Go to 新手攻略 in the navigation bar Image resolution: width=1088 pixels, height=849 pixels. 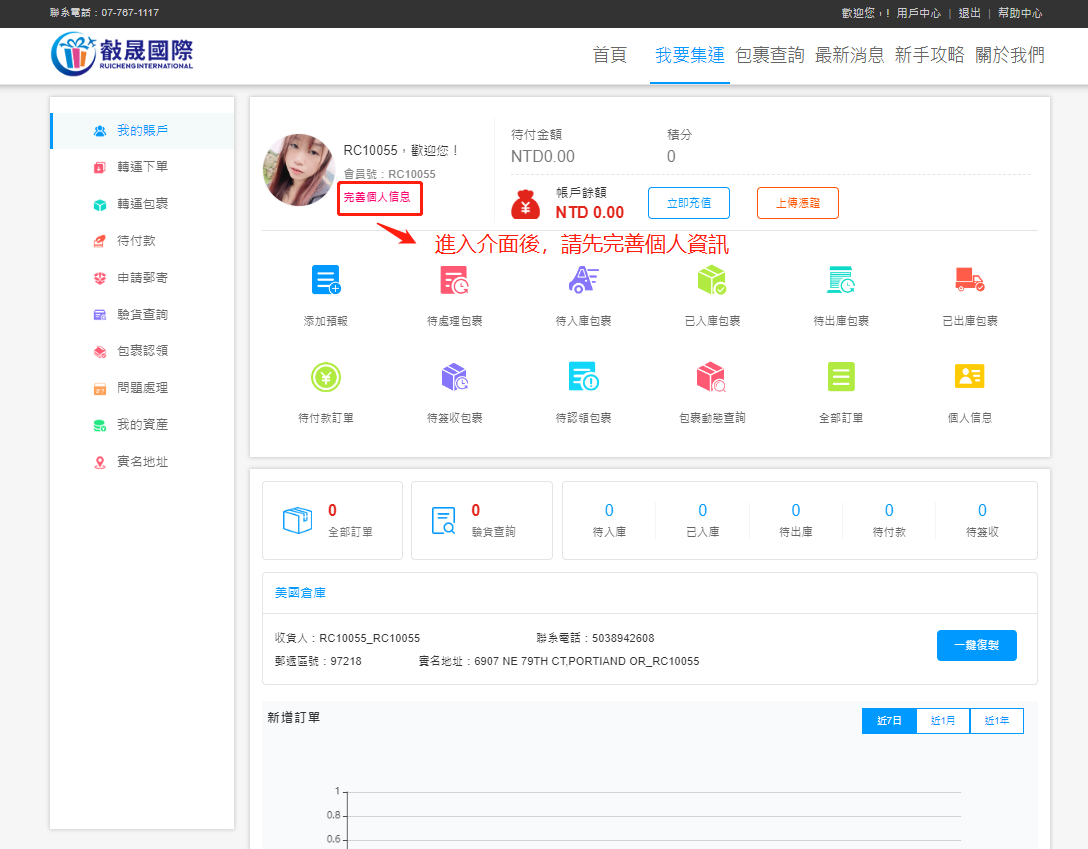point(929,55)
